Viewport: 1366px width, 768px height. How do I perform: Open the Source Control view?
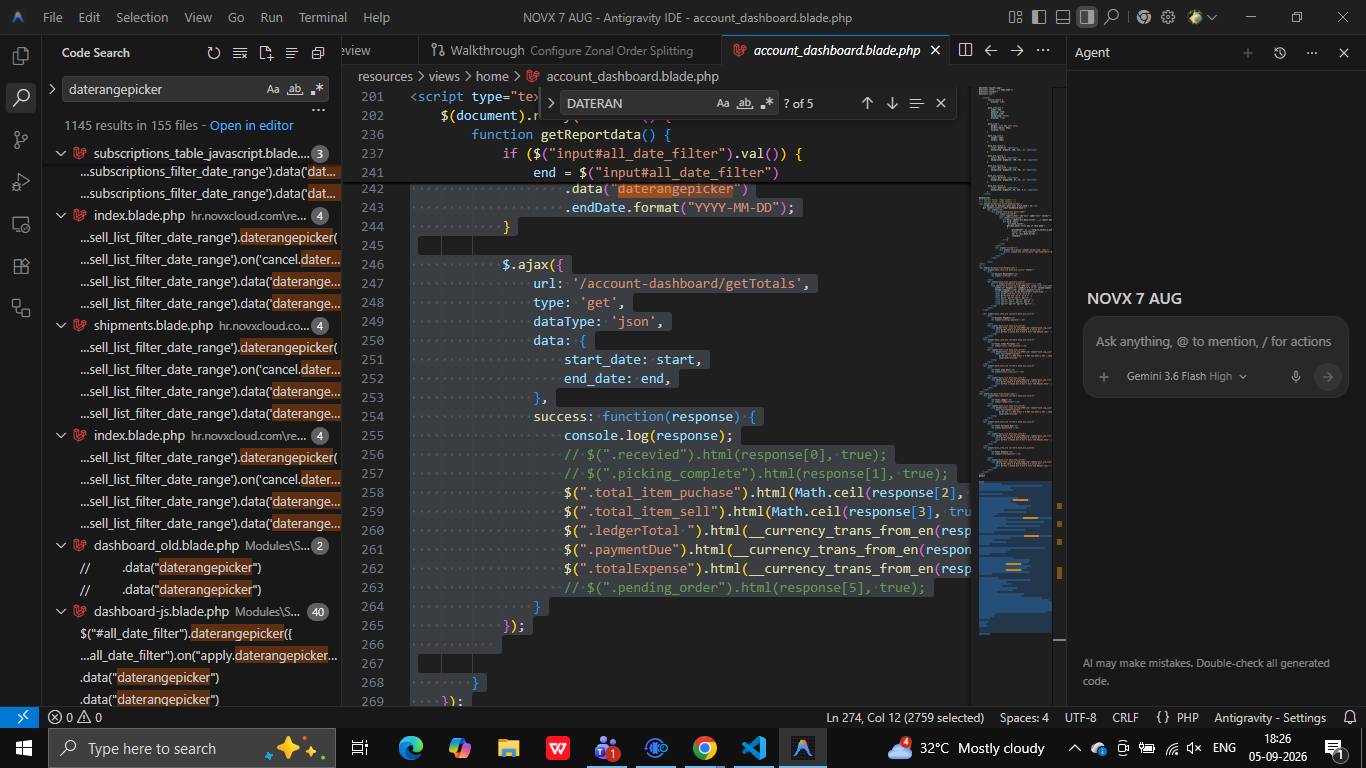[21, 140]
